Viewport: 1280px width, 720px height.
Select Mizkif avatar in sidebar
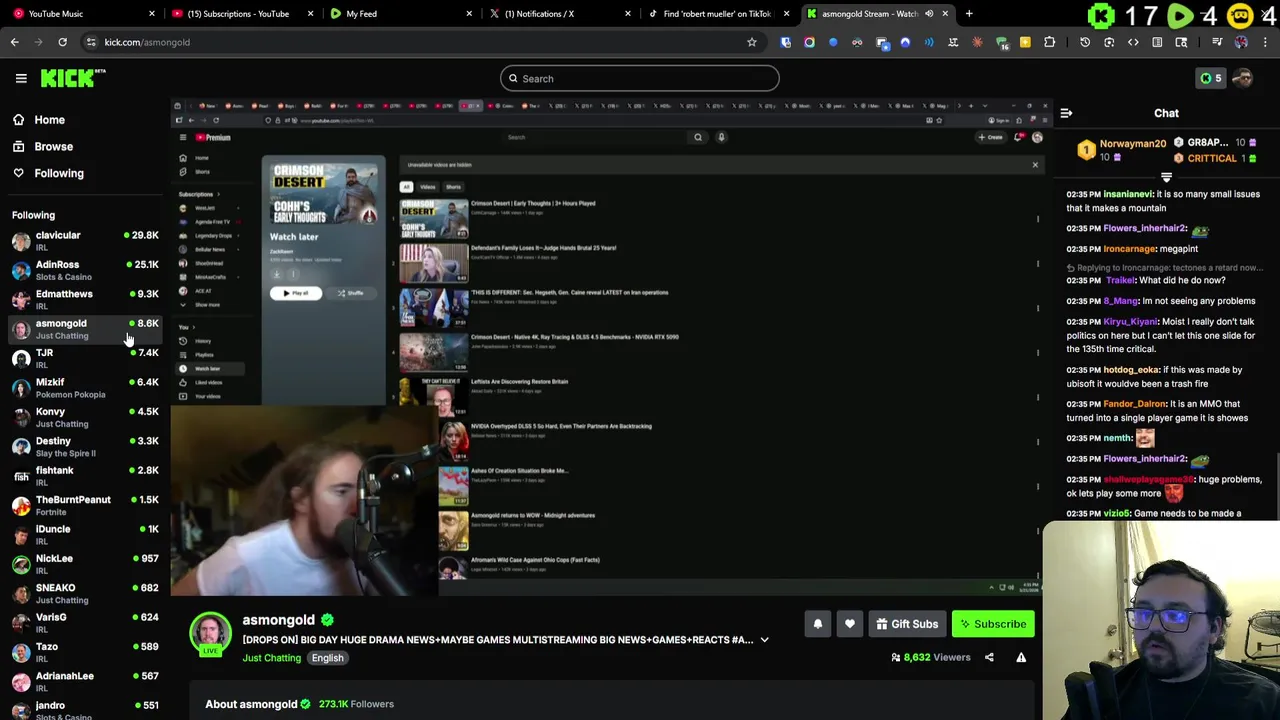click(21, 388)
